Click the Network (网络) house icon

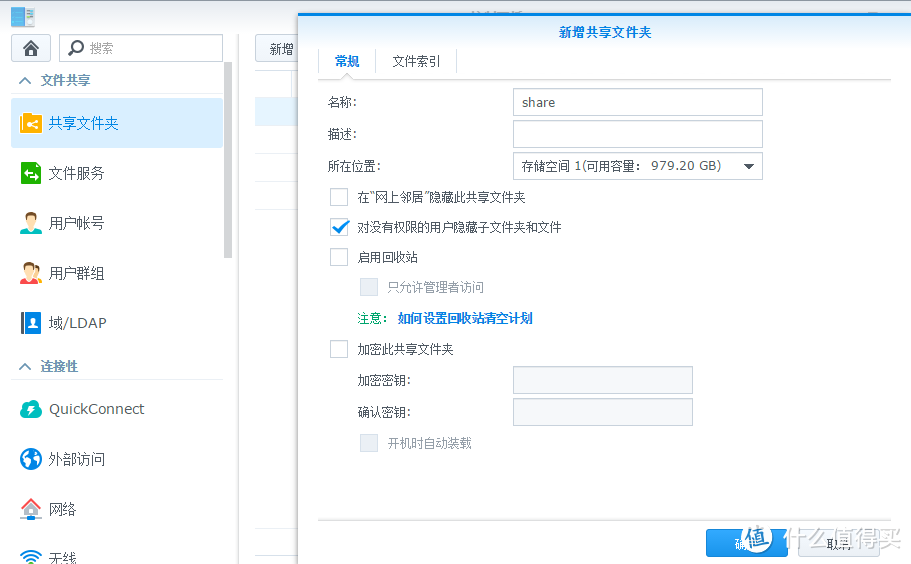click(31, 509)
